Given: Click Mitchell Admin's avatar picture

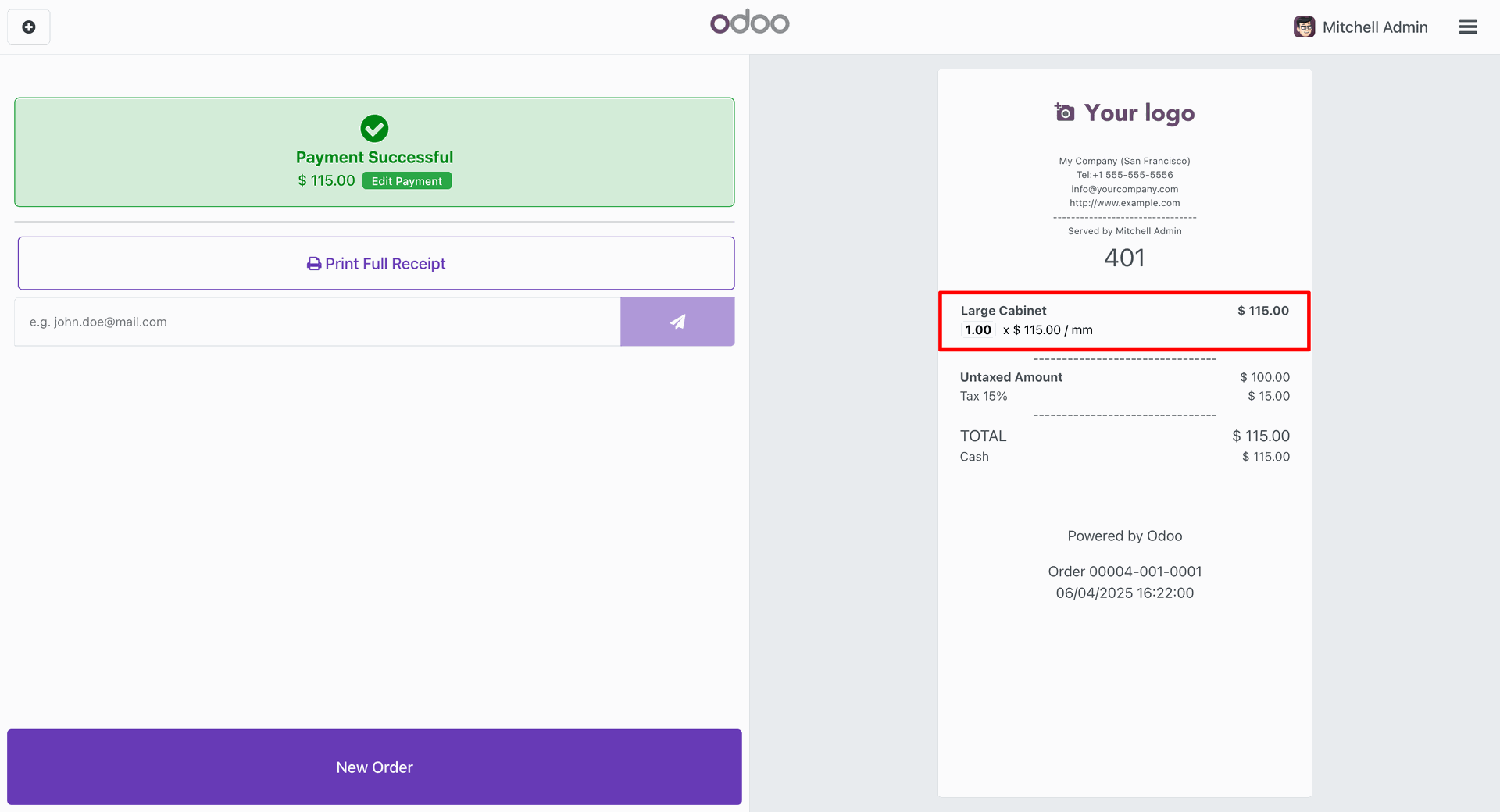Looking at the screenshot, I should coord(1304,27).
